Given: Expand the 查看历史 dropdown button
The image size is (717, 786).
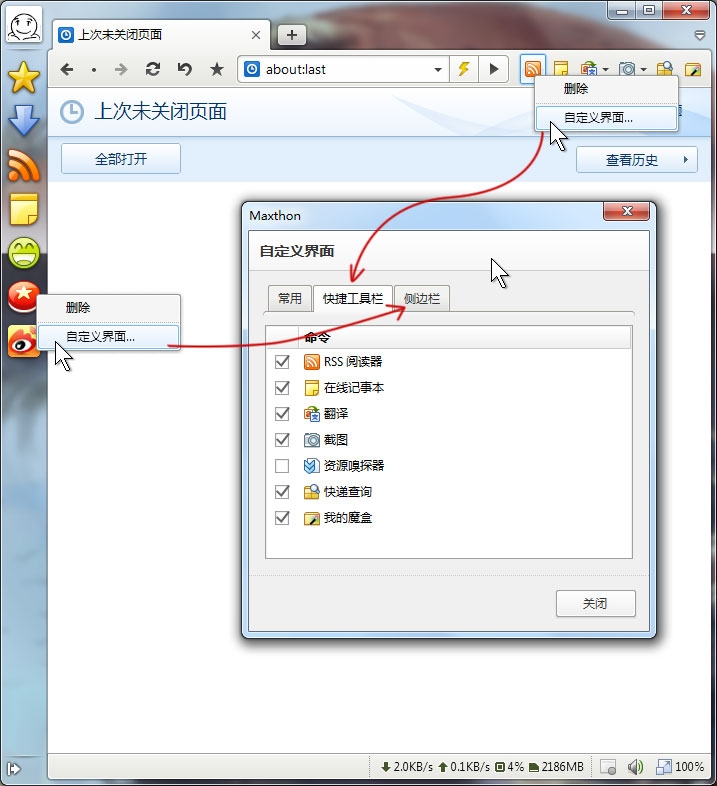Looking at the screenshot, I should tap(636, 160).
